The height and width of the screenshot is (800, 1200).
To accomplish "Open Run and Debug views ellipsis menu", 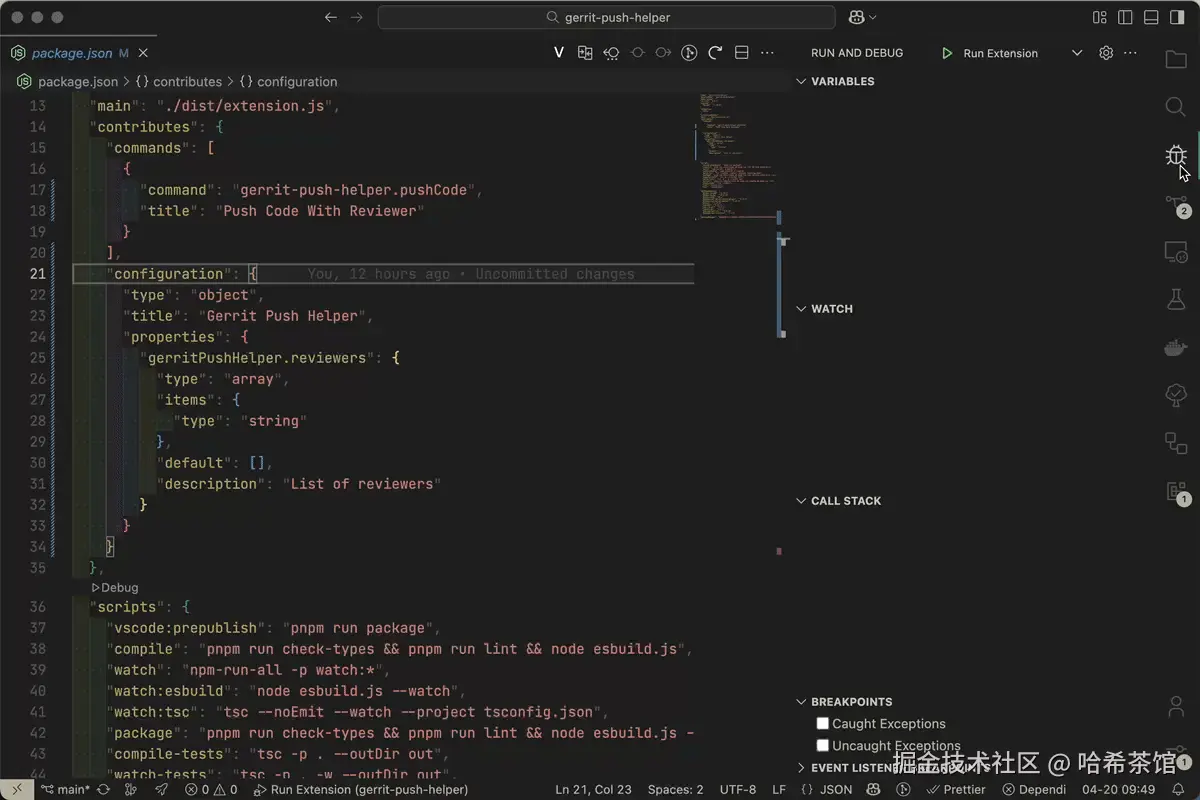I will pos(1130,53).
